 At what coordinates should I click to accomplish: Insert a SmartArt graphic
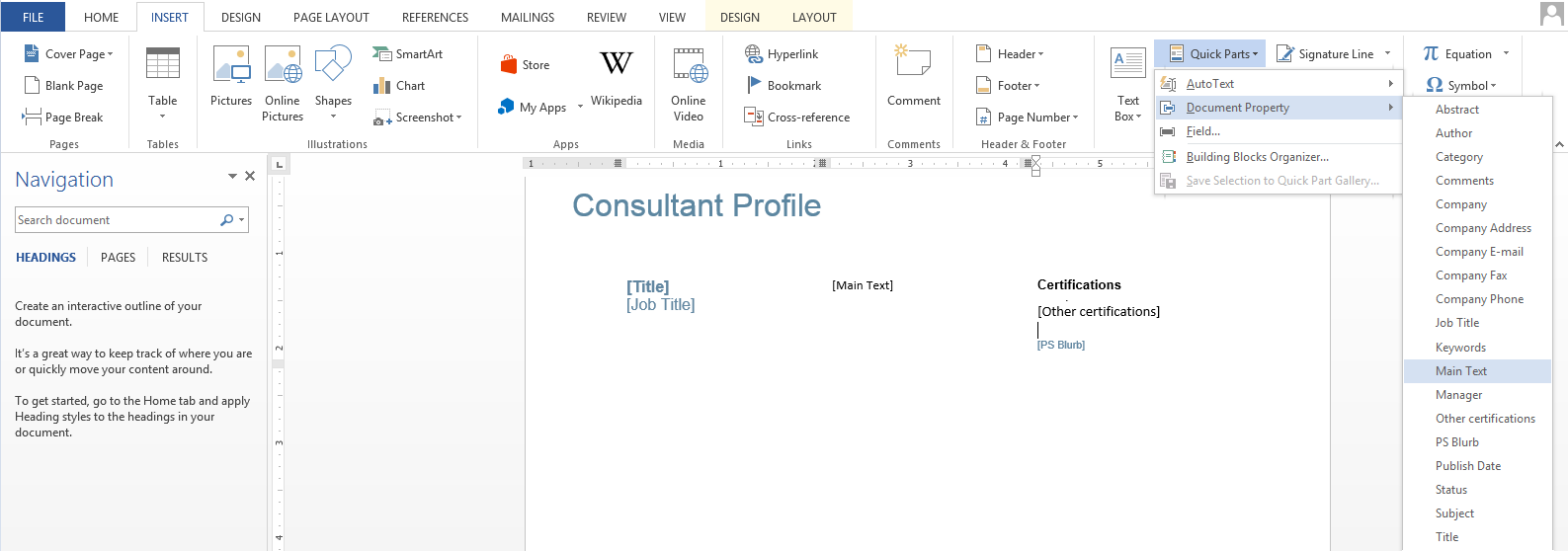tap(407, 54)
